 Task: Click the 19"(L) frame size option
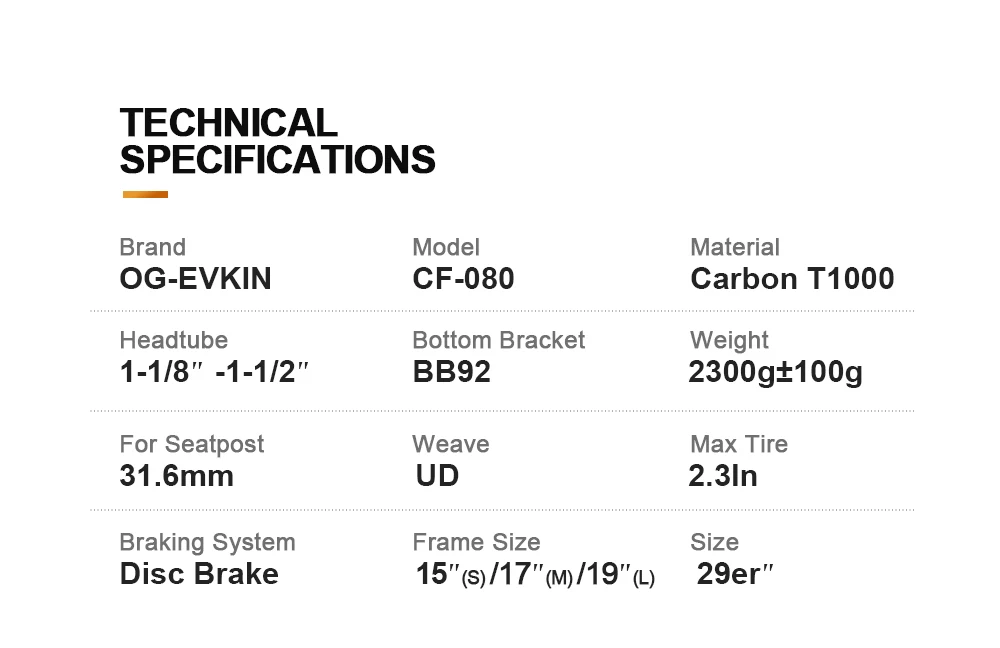click(x=618, y=575)
